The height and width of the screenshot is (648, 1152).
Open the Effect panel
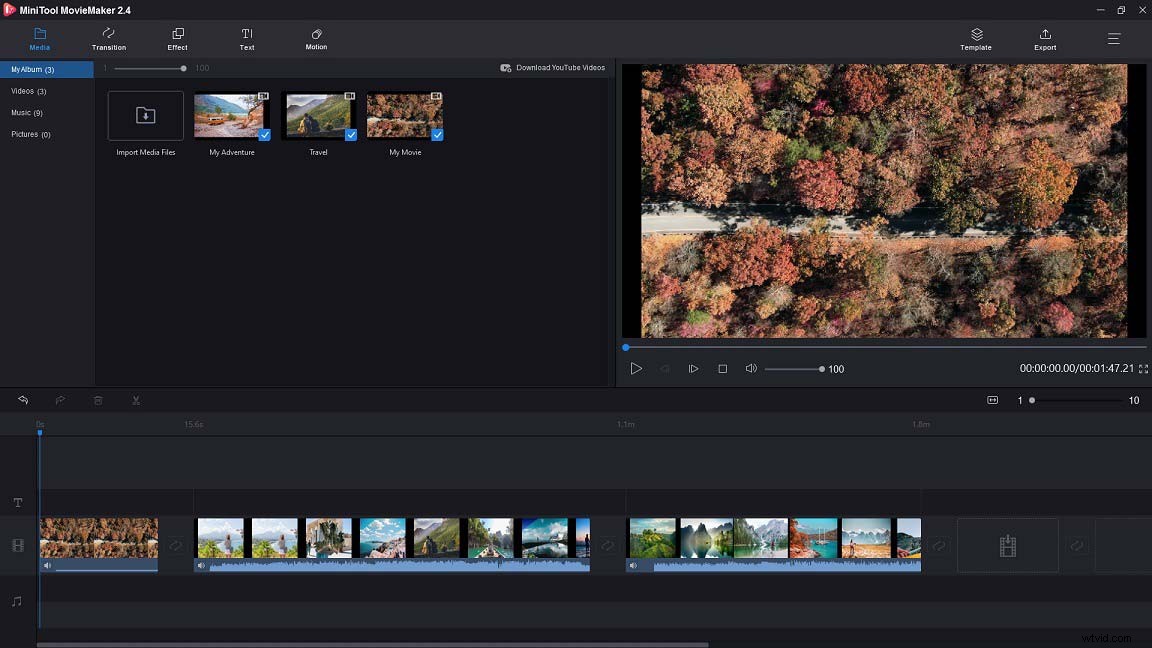(x=177, y=39)
